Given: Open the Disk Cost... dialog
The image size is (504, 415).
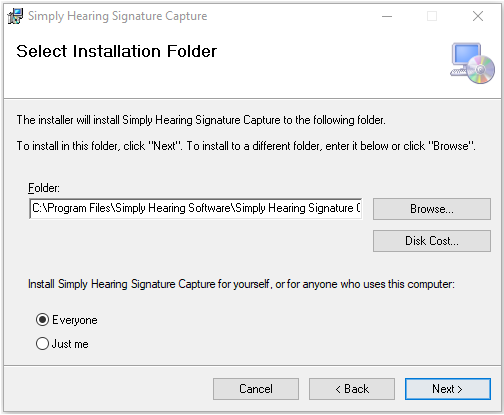Looking at the screenshot, I should click(x=432, y=241).
